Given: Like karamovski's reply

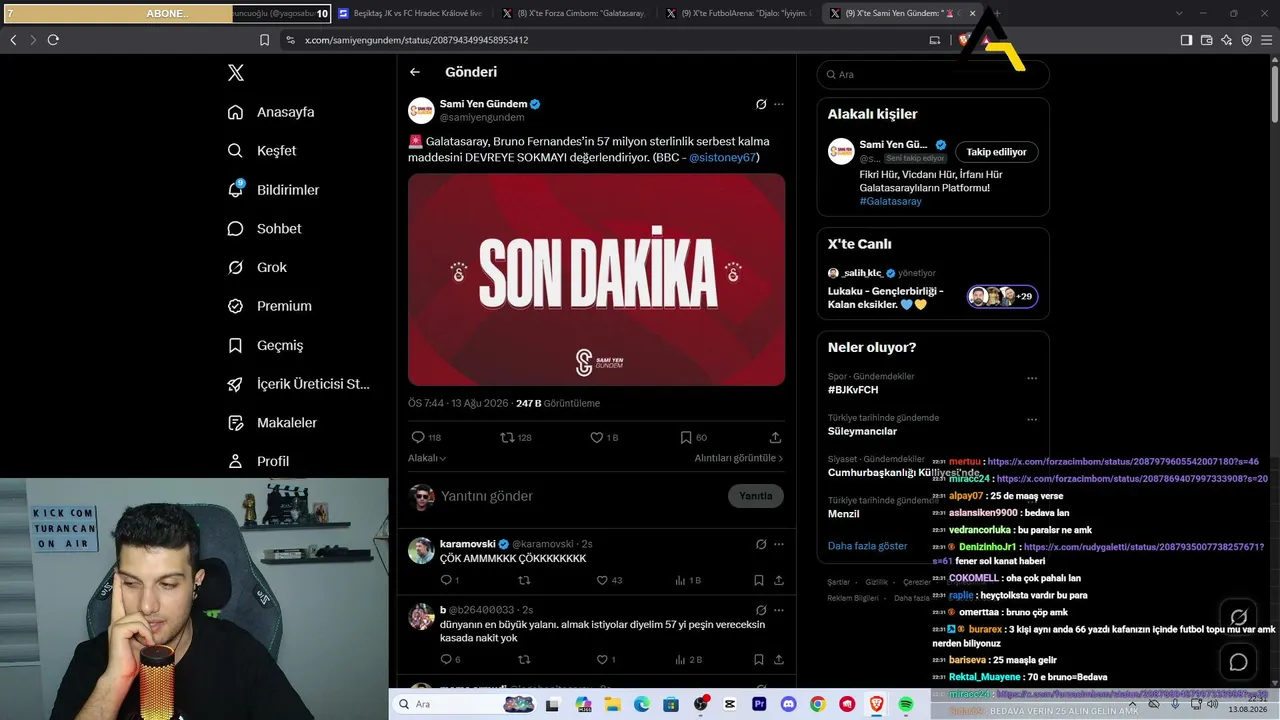Looking at the screenshot, I should [x=609, y=580].
